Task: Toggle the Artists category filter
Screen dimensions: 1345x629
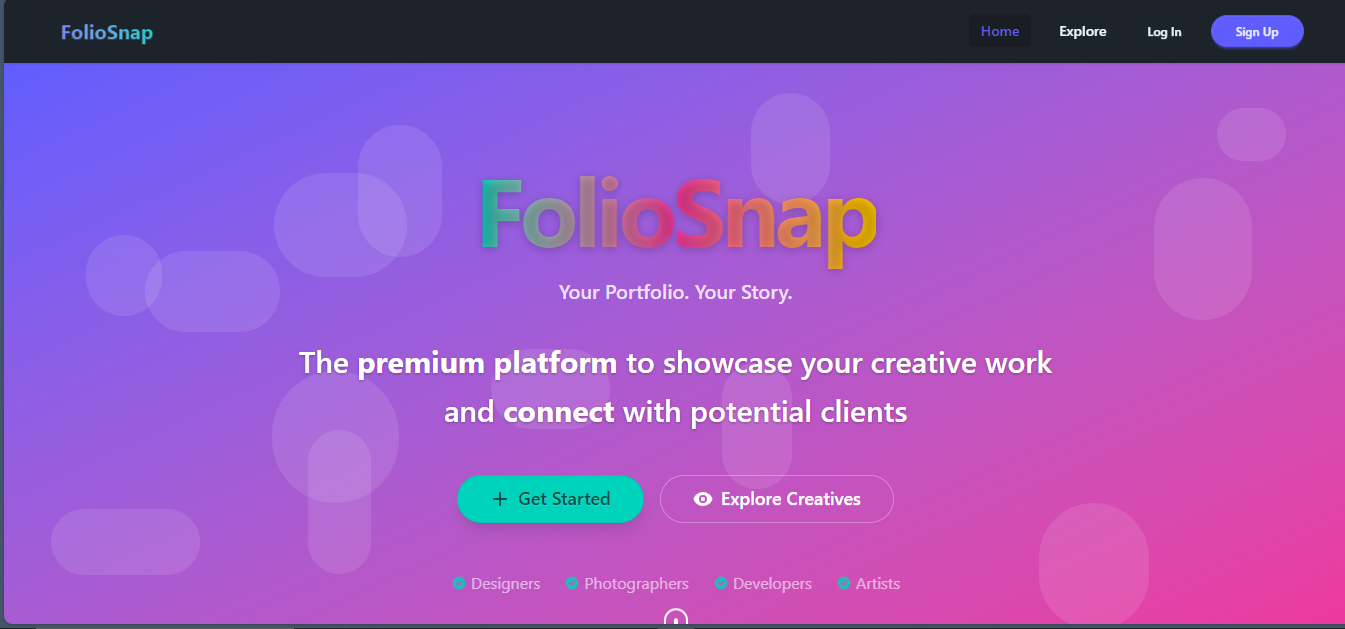Action: pos(876,583)
